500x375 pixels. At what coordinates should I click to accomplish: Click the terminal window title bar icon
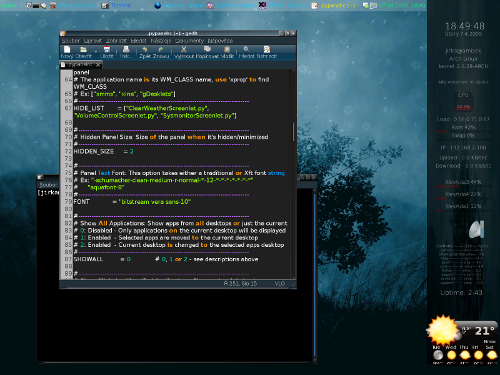[x=40, y=177]
